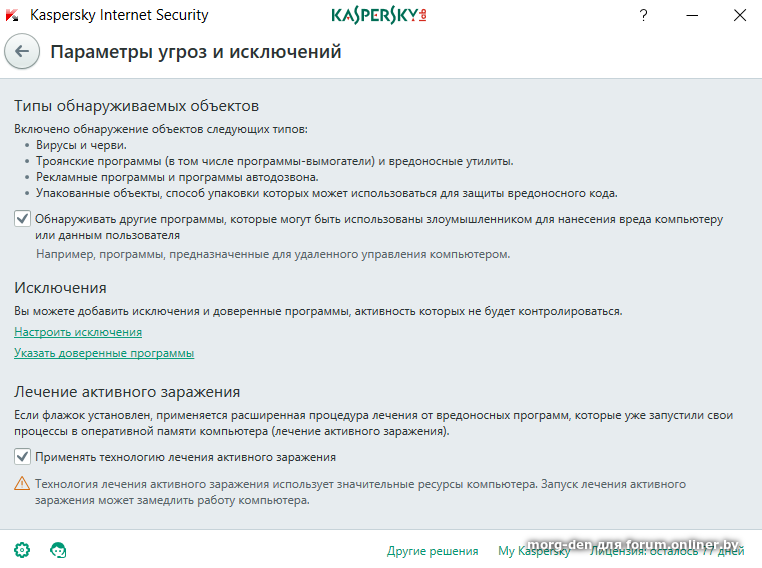The height and width of the screenshot is (568, 762).
Task: Click the 'Упакованные объекты' list item
Action: [327, 193]
